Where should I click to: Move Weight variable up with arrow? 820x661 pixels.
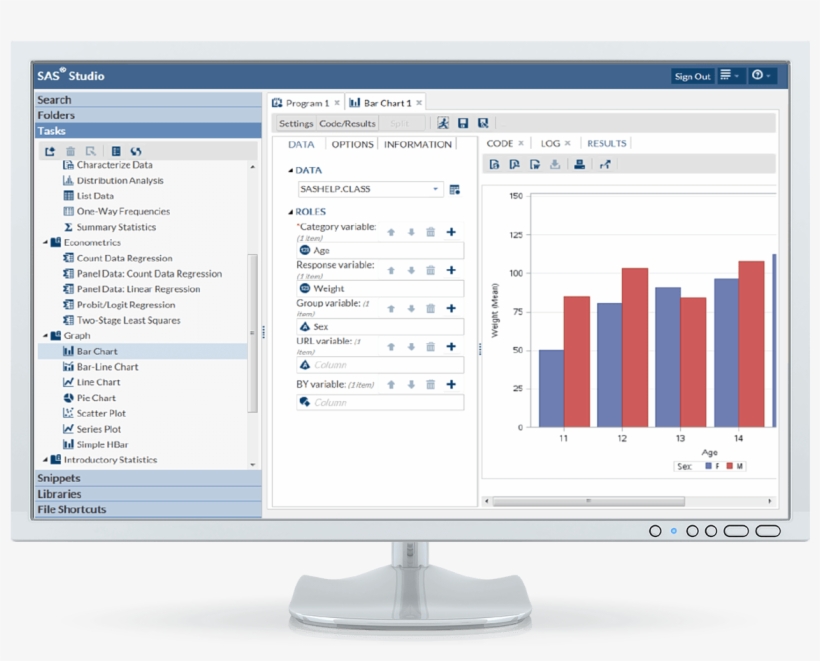(x=390, y=269)
